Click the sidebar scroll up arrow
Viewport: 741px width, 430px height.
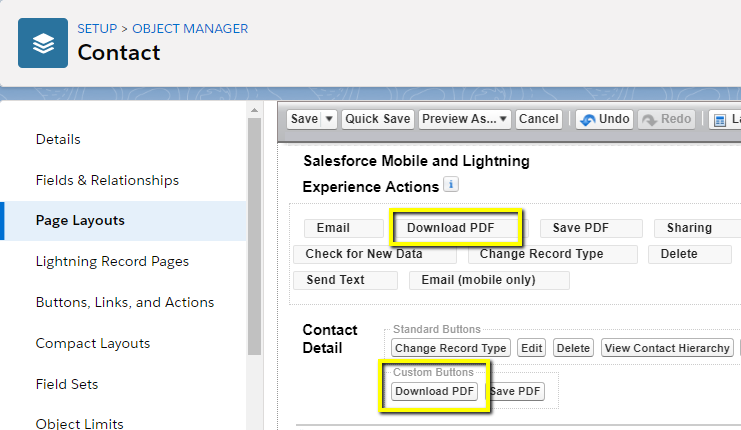point(254,110)
